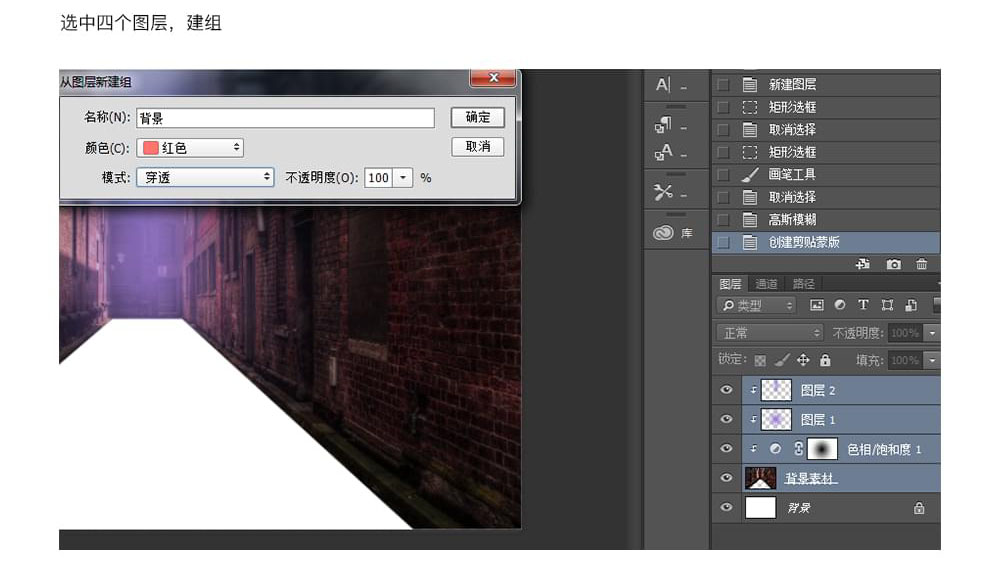Click the red color swatch beside 红色
The width and height of the screenshot is (1000, 569).
[x=151, y=148]
